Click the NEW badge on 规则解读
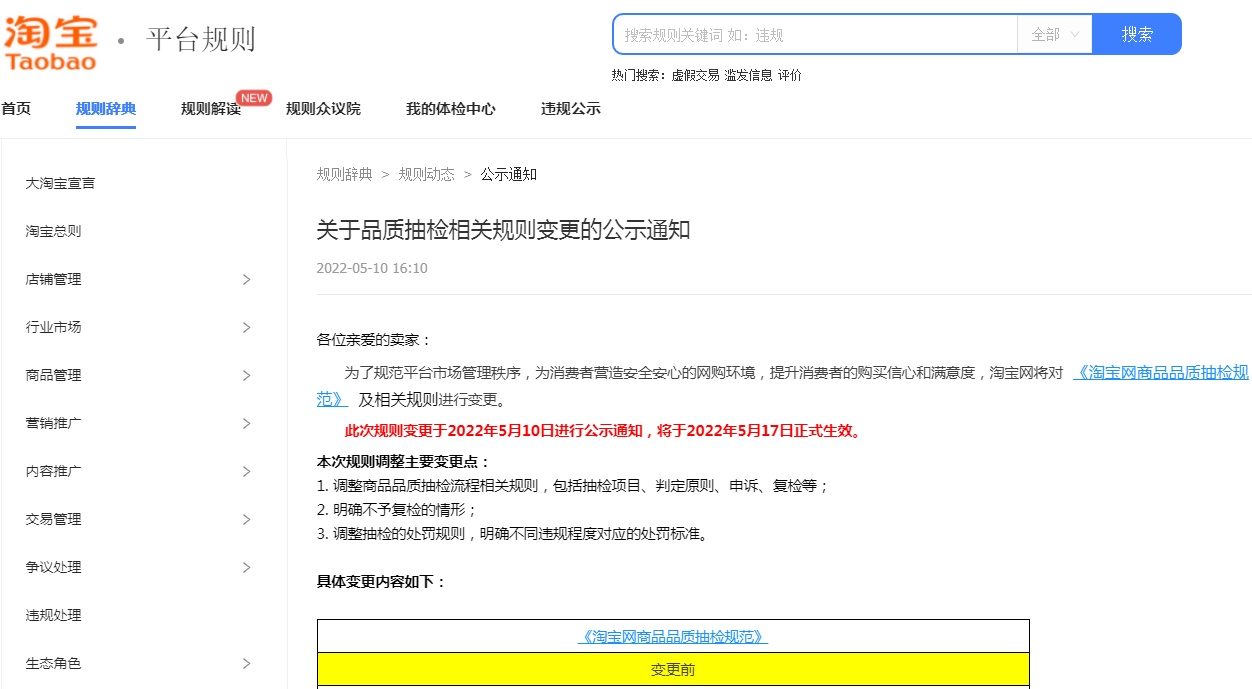 point(254,98)
